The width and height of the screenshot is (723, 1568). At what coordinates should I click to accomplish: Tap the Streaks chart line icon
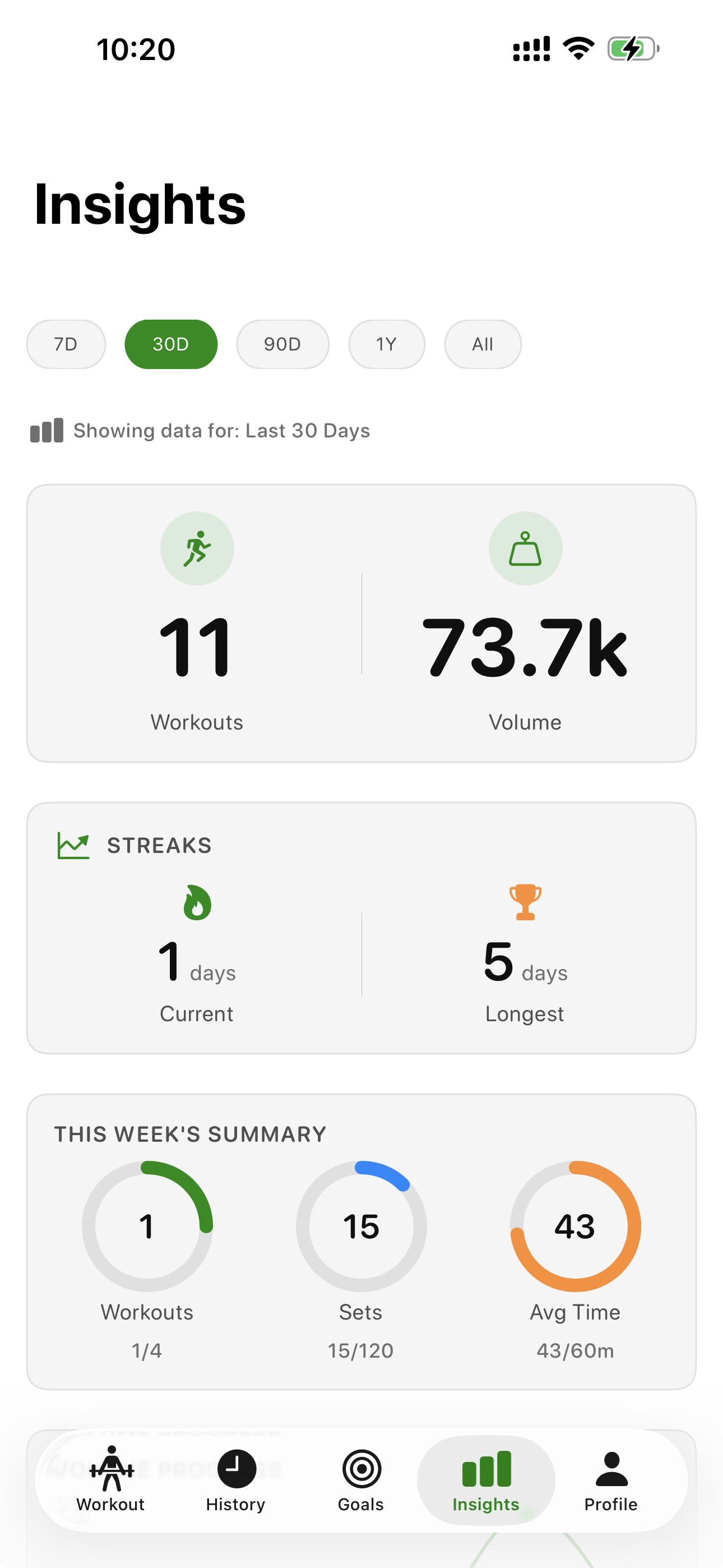[73, 846]
